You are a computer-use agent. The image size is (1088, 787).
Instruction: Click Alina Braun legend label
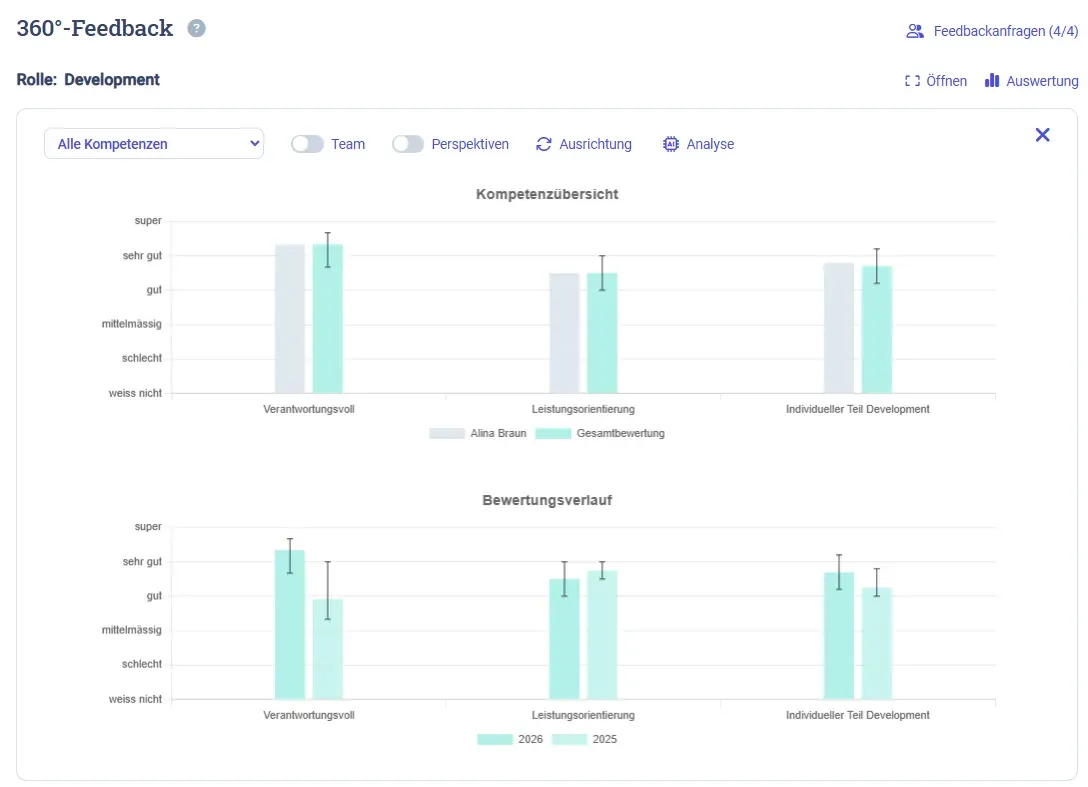pos(498,433)
